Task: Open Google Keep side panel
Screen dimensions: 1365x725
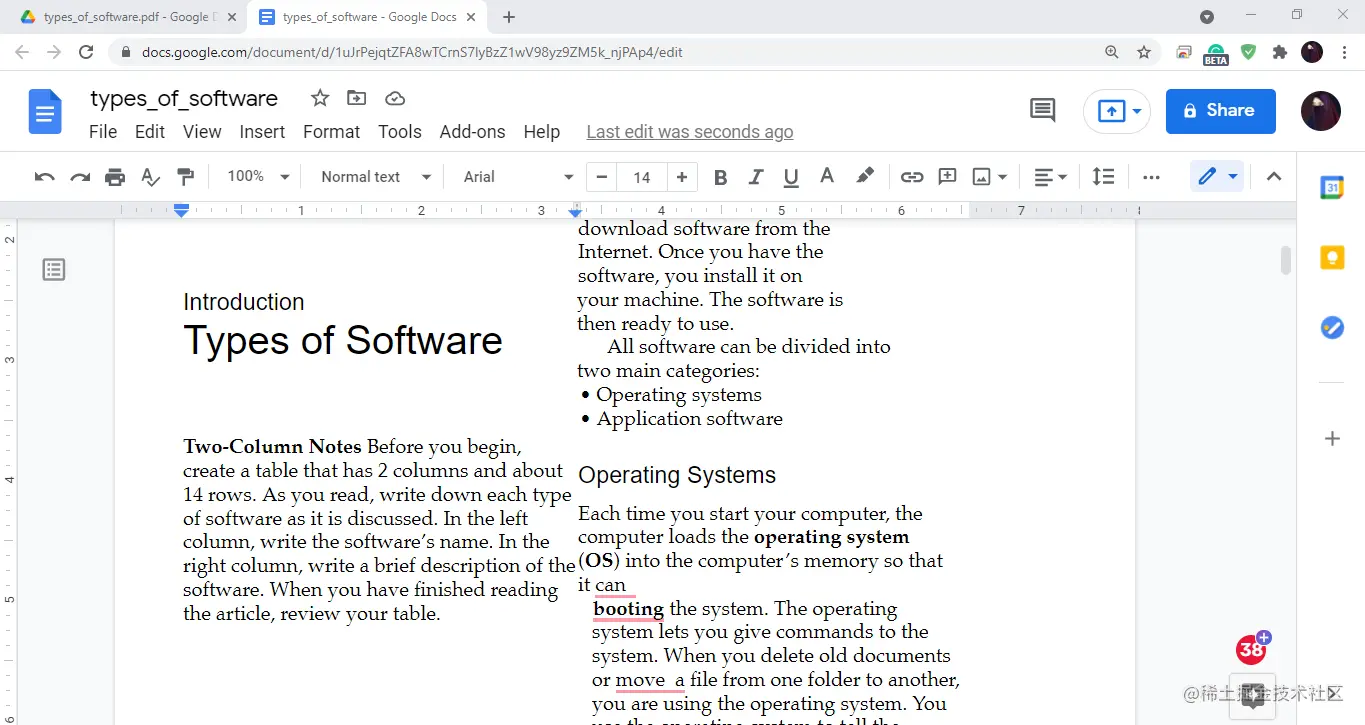Action: pyautogui.click(x=1332, y=258)
